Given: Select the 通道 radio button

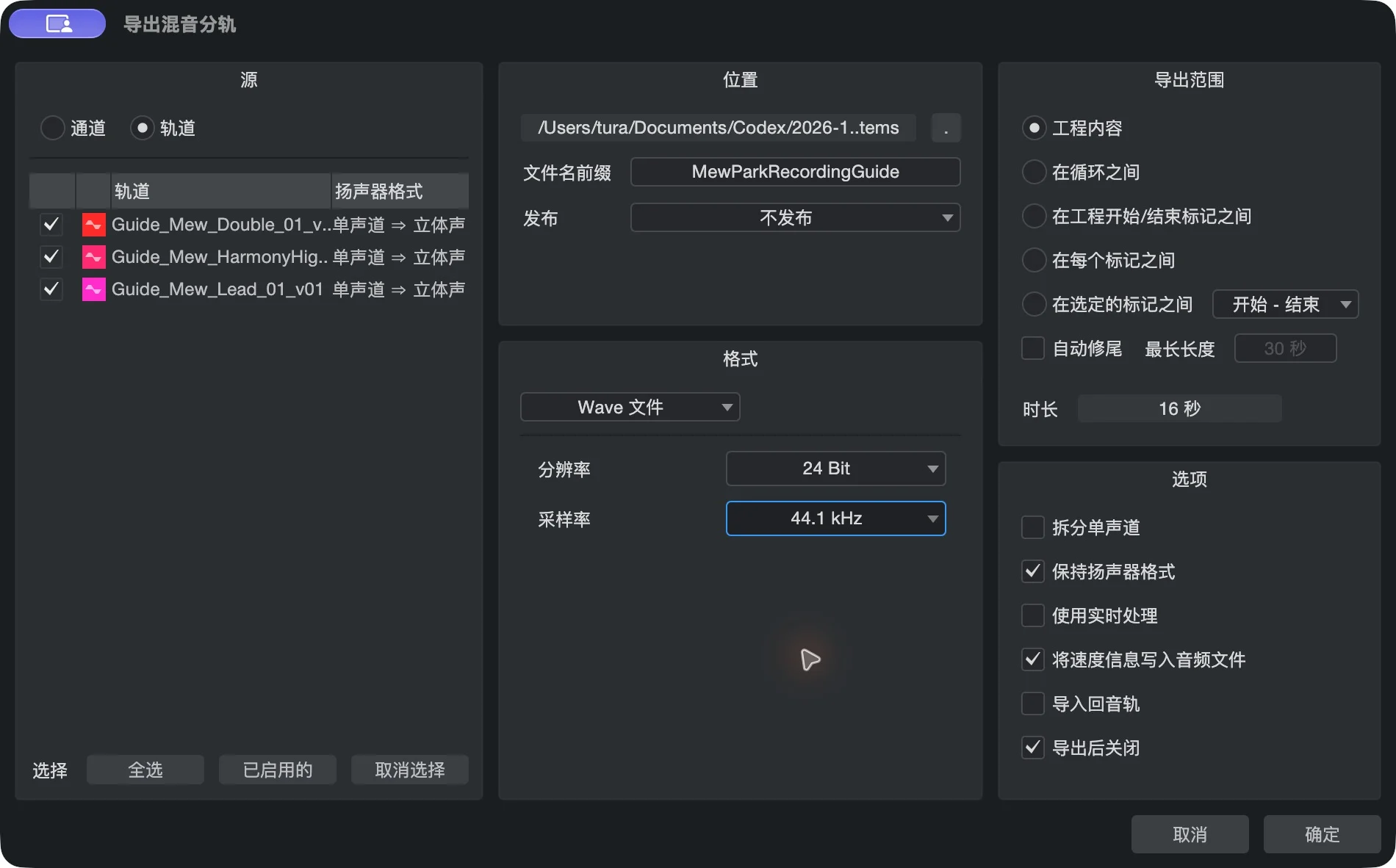Looking at the screenshot, I should [x=52, y=128].
